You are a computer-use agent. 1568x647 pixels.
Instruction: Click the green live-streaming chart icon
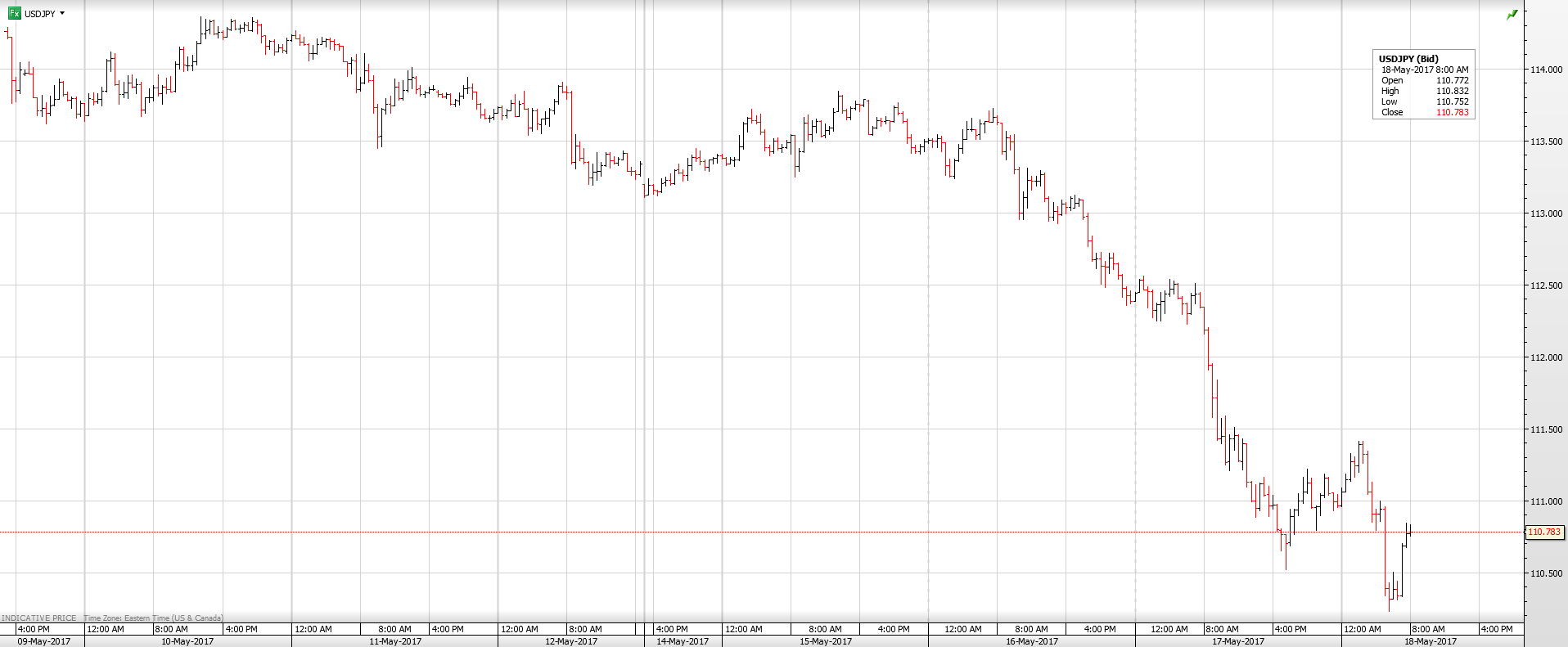click(1512, 15)
